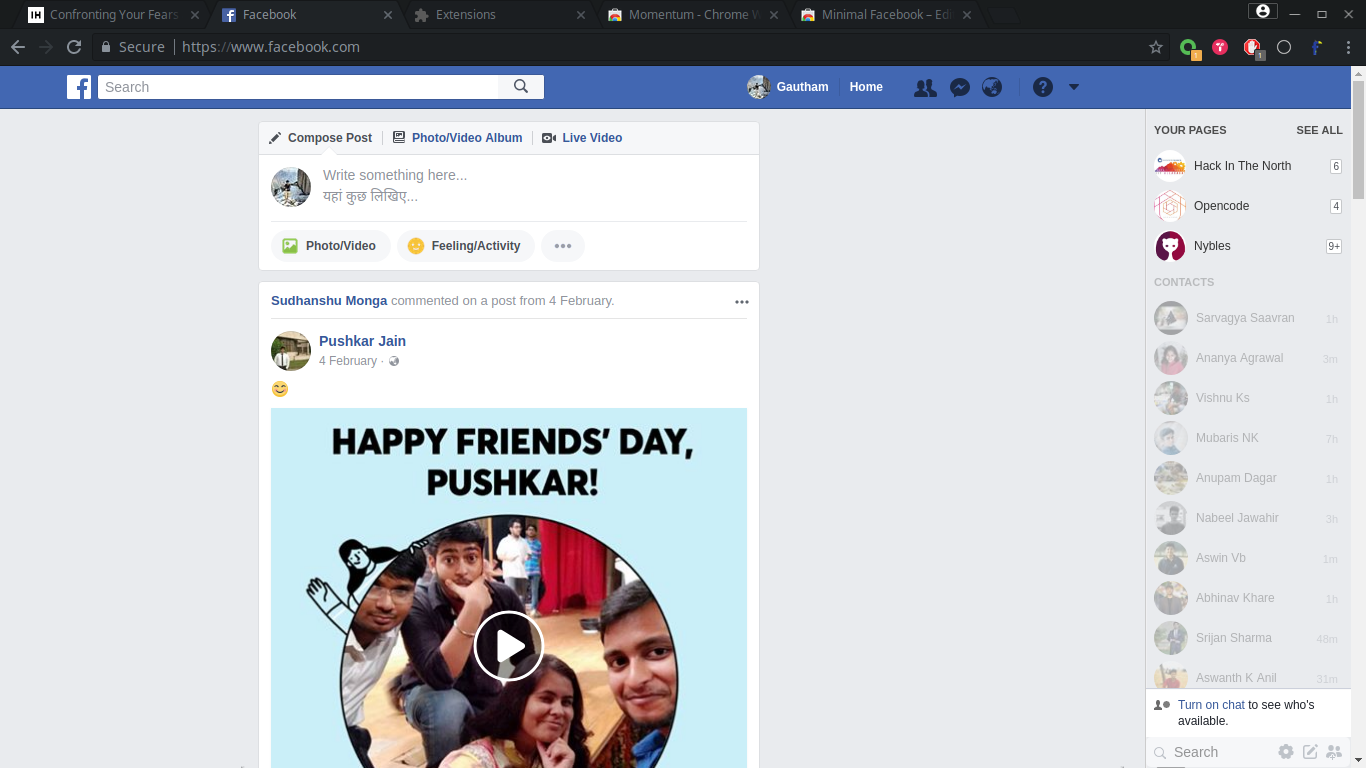Open chat with Abhinav Khare
Screen dimensions: 1366x768
click(1246, 598)
